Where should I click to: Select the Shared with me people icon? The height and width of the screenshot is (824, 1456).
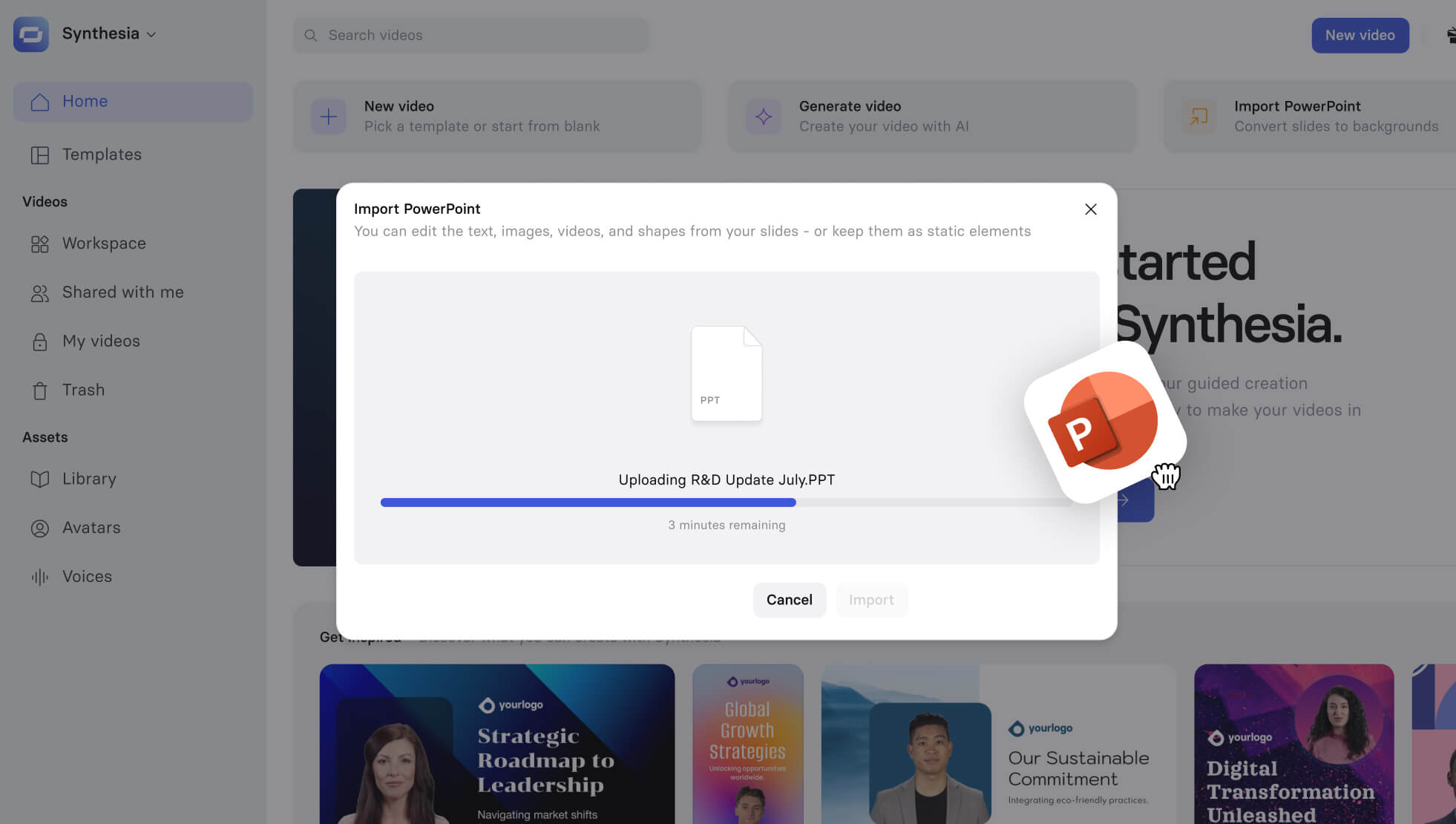39,293
